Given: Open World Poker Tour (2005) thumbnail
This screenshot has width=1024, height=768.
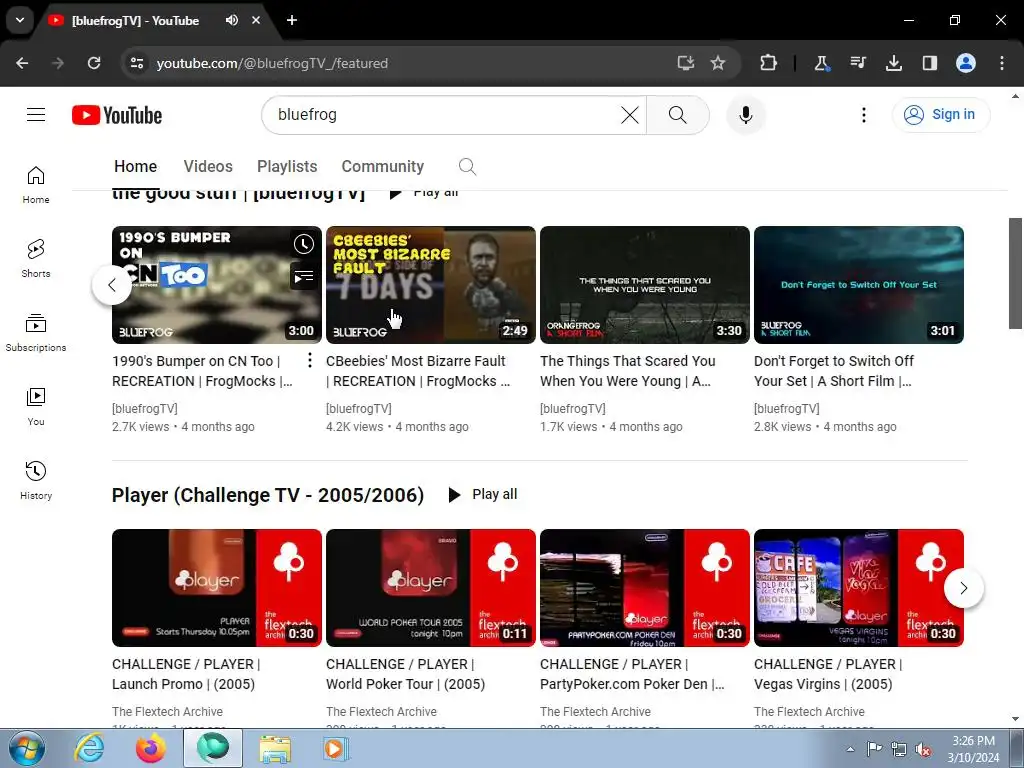Looking at the screenshot, I should [431, 588].
